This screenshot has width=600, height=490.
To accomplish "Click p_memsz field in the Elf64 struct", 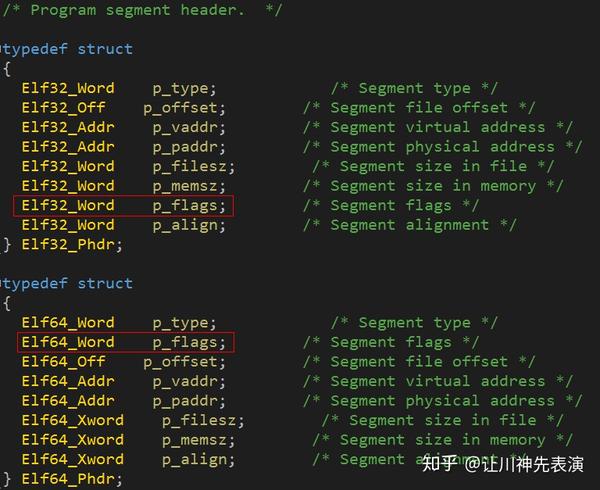I will [198, 440].
